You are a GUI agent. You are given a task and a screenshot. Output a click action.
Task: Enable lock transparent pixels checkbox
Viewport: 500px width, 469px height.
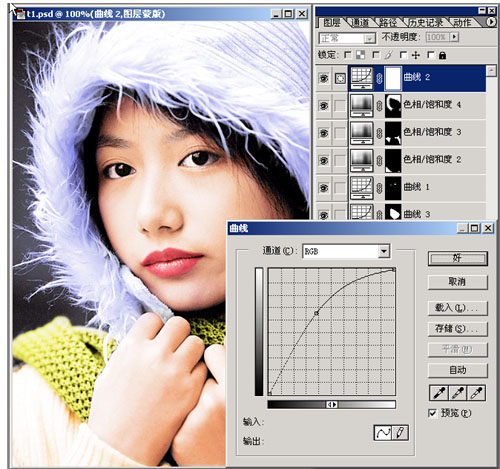(348, 55)
